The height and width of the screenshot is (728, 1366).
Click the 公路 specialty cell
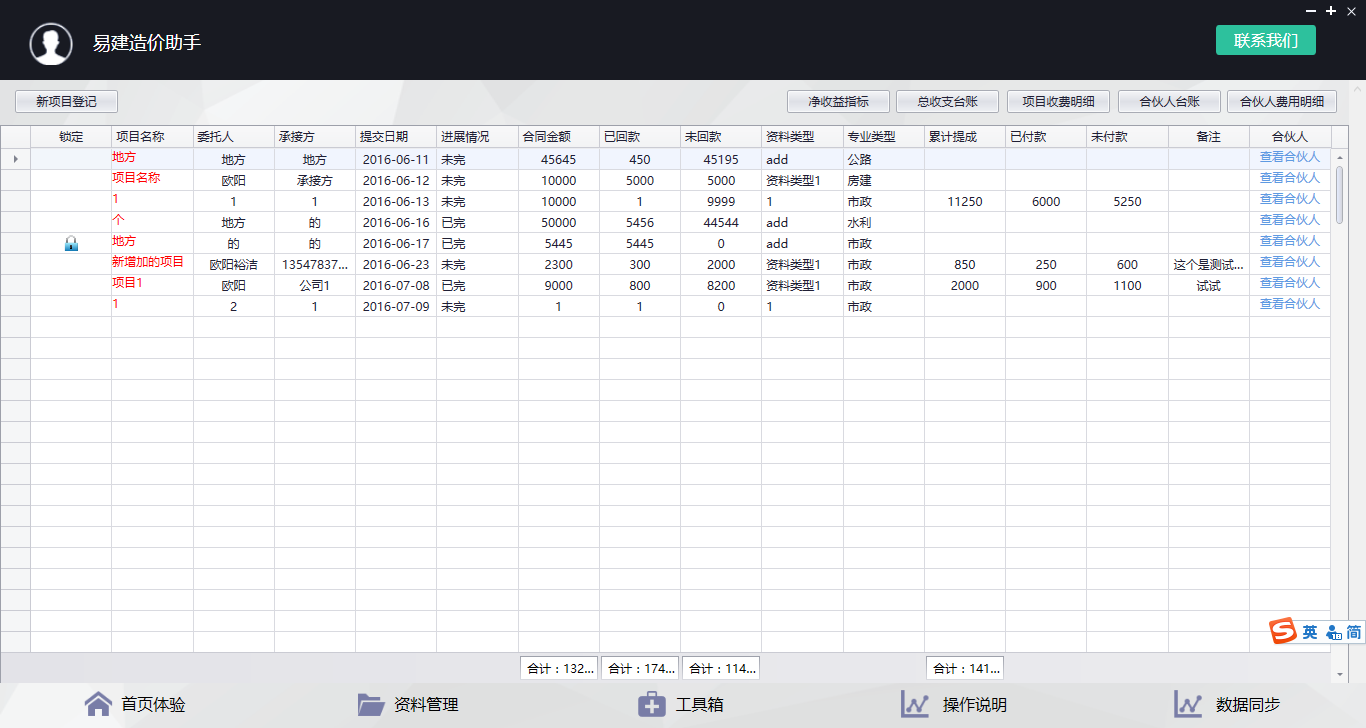[x=884, y=160]
